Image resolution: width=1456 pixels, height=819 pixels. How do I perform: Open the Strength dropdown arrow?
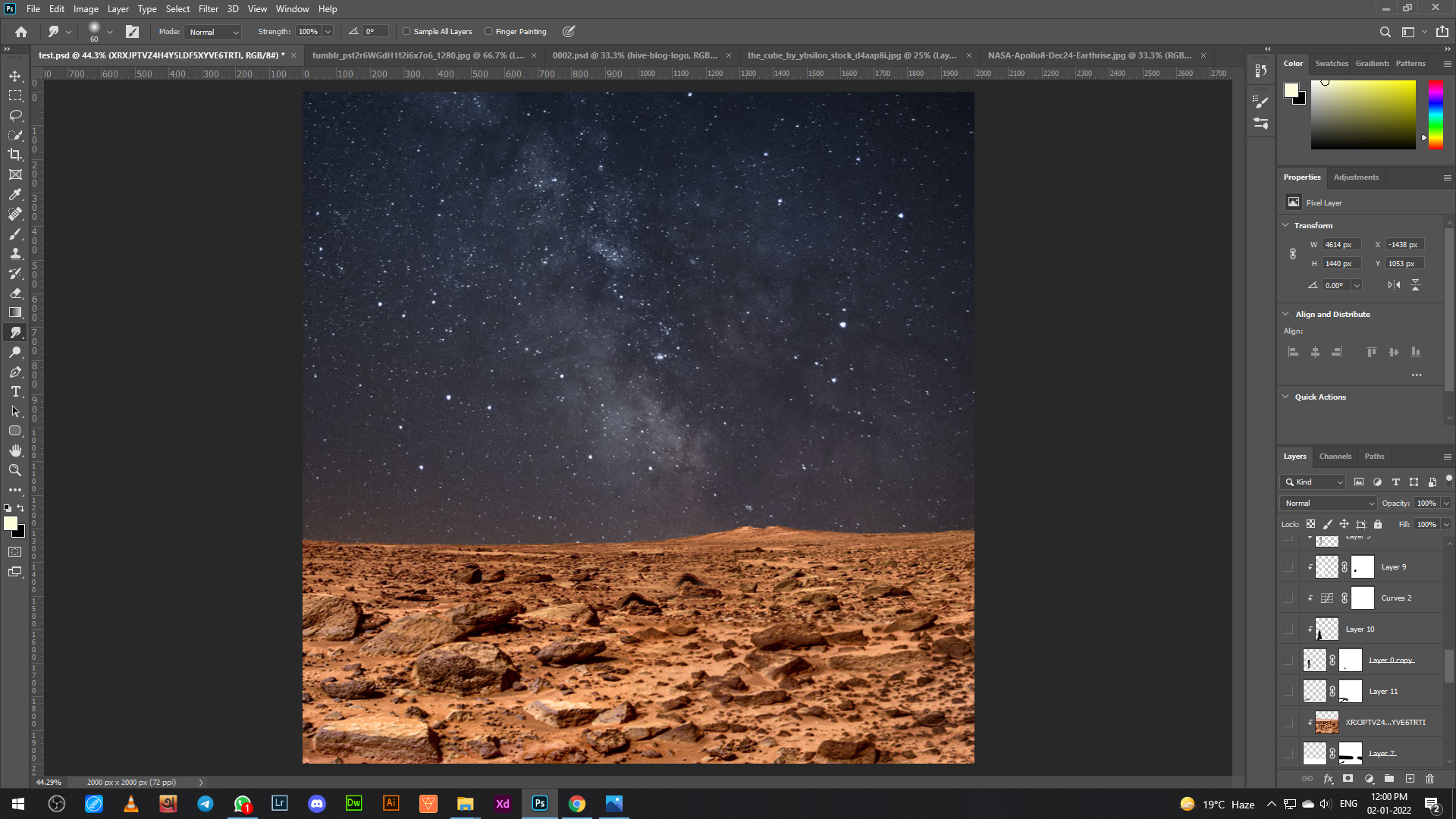(328, 32)
